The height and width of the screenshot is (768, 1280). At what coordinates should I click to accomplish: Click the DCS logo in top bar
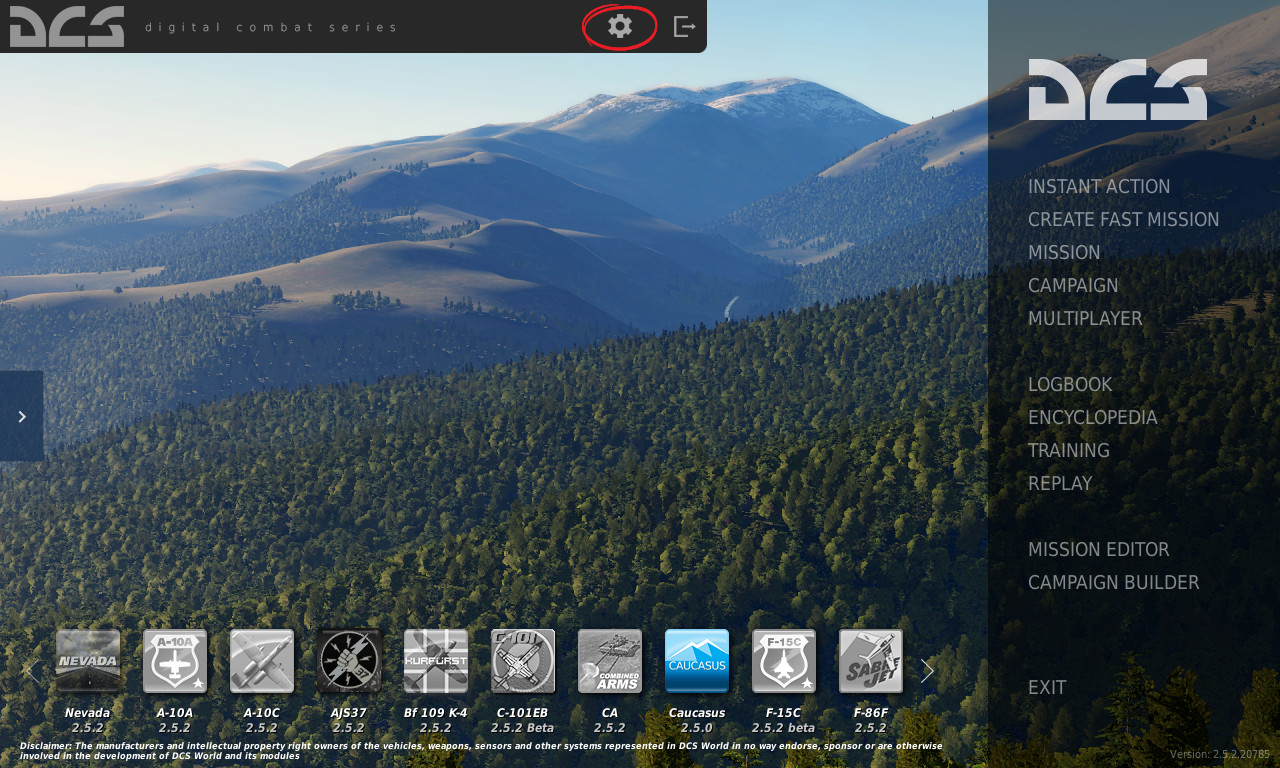(x=67, y=26)
